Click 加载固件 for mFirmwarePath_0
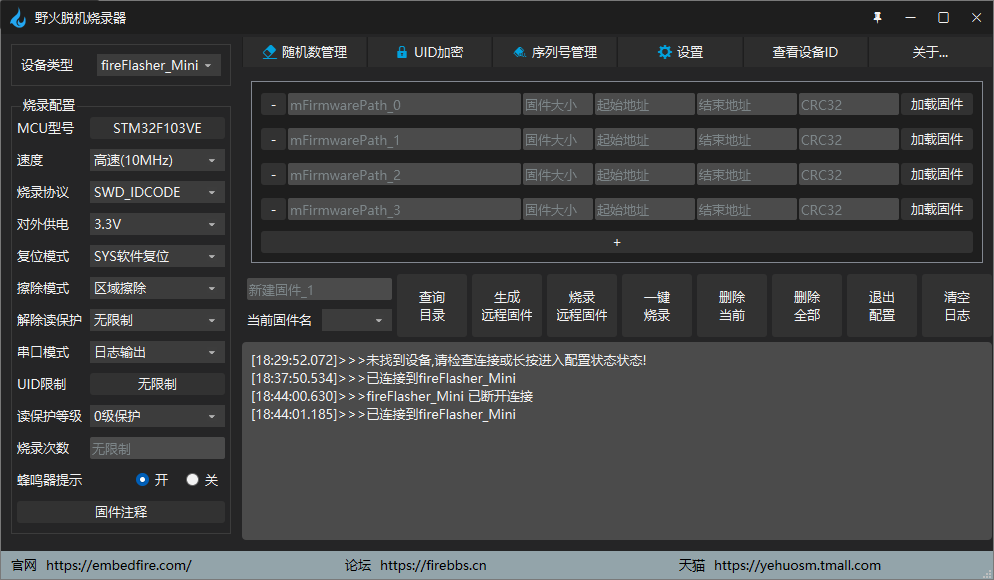Viewport: 994px width, 580px height. coord(936,105)
